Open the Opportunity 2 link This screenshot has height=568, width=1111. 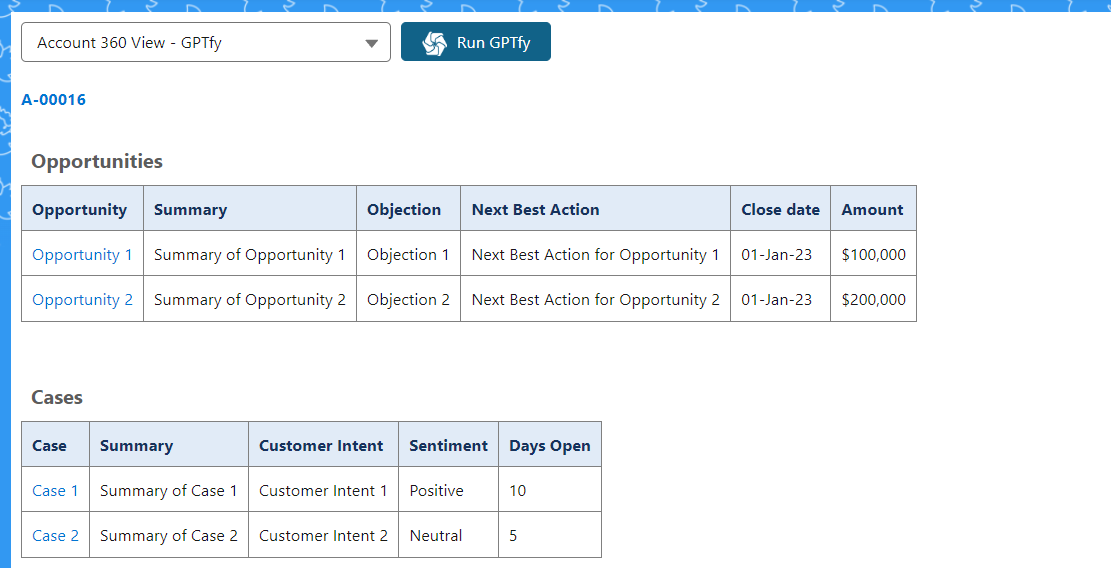pos(82,300)
